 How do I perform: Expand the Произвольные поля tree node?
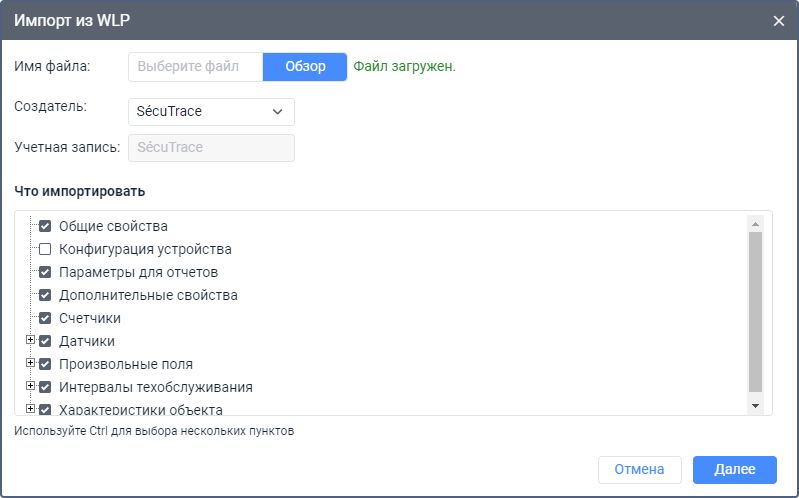point(31,363)
